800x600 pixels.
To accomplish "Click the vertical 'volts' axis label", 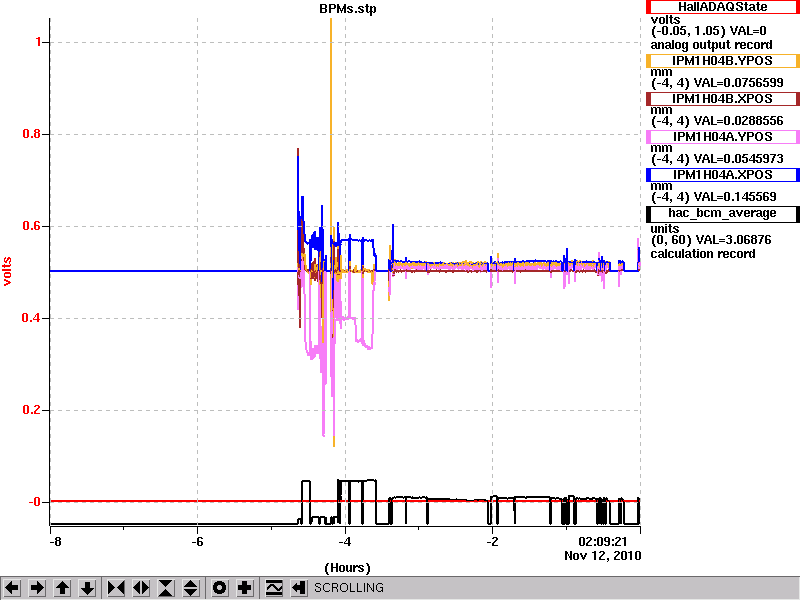I will 7,271.
